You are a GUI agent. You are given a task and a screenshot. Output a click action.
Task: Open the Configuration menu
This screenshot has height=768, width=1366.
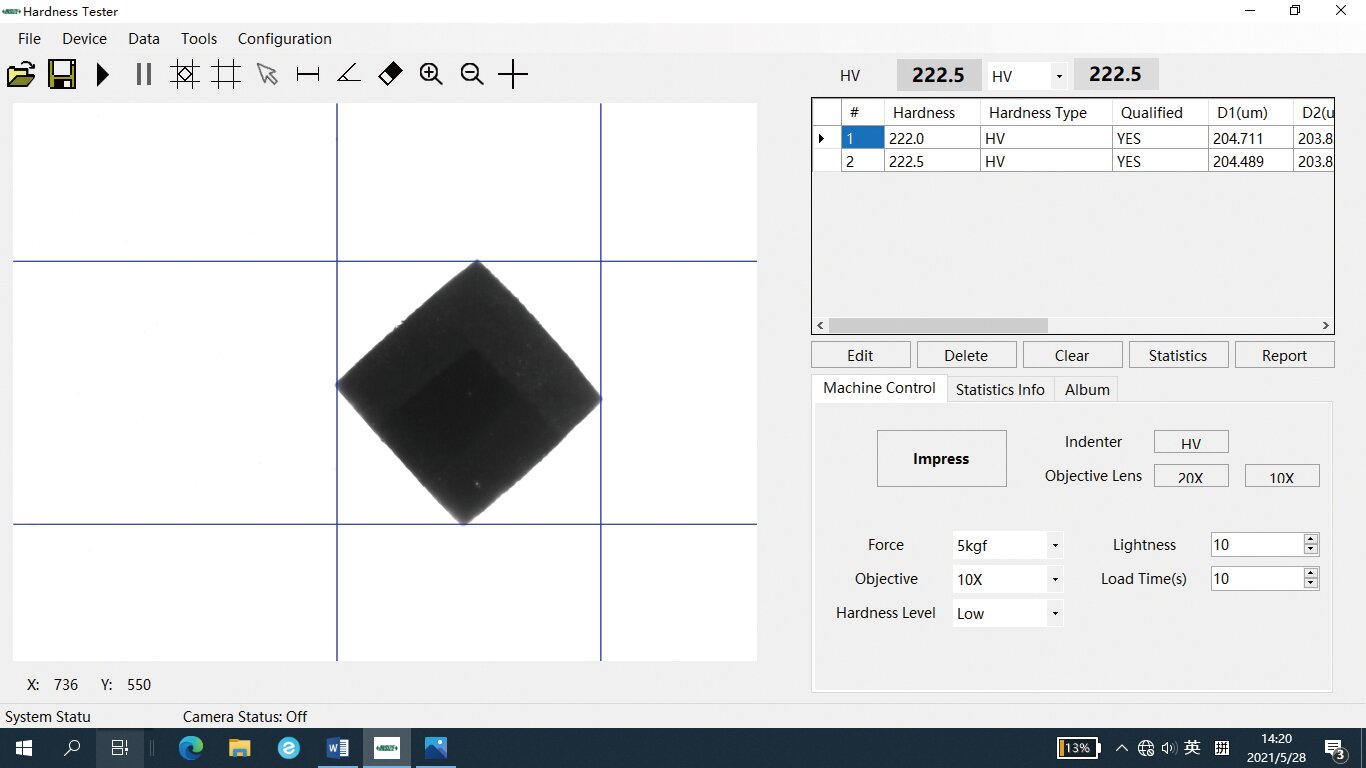pos(285,39)
